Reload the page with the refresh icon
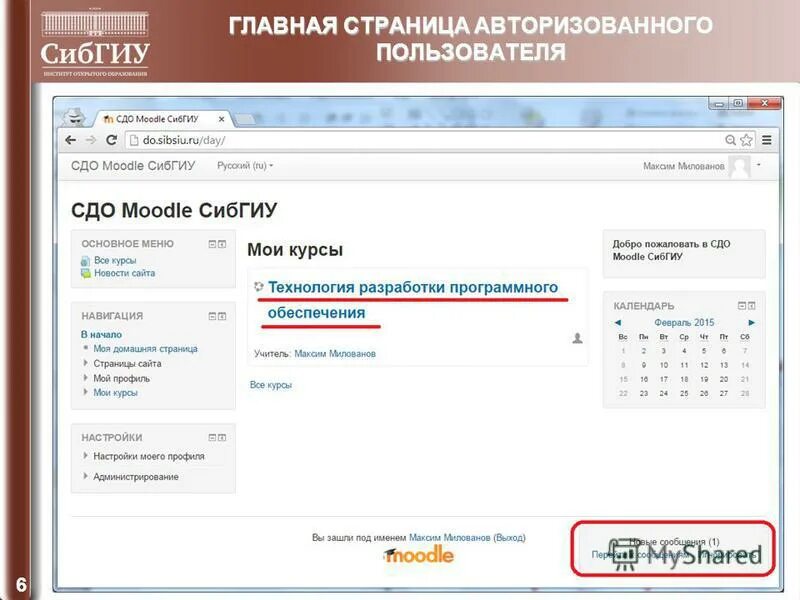800x600 pixels. pos(111,139)
